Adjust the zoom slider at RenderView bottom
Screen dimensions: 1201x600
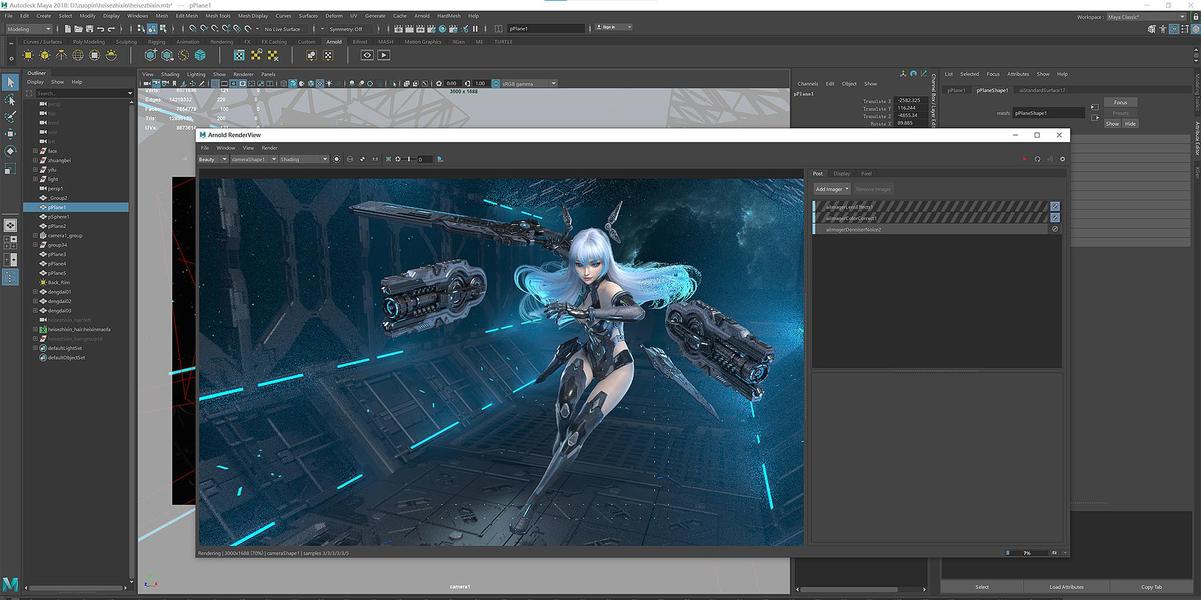point(1025,552)
